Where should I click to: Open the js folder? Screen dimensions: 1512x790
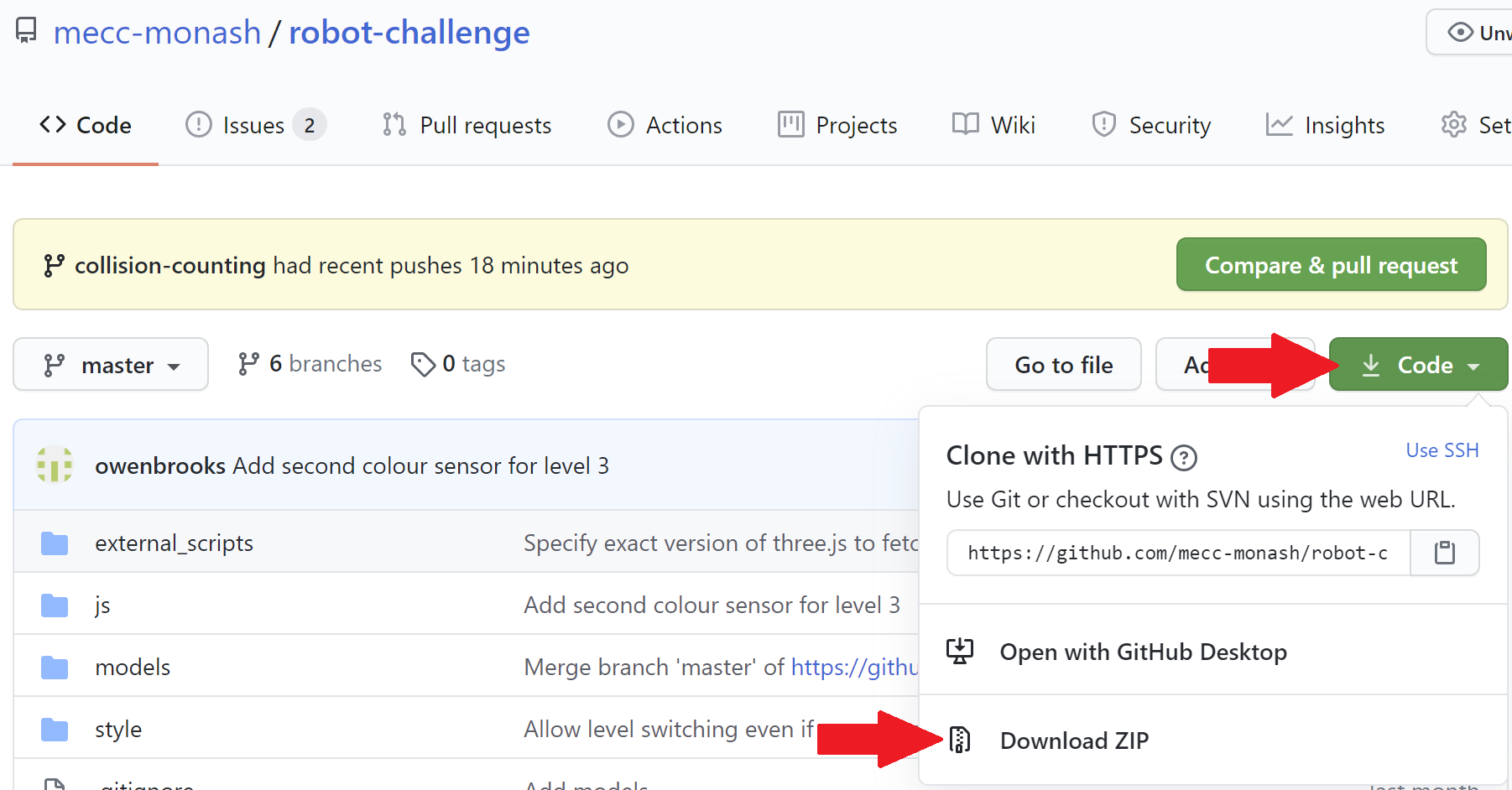[102, 605]
